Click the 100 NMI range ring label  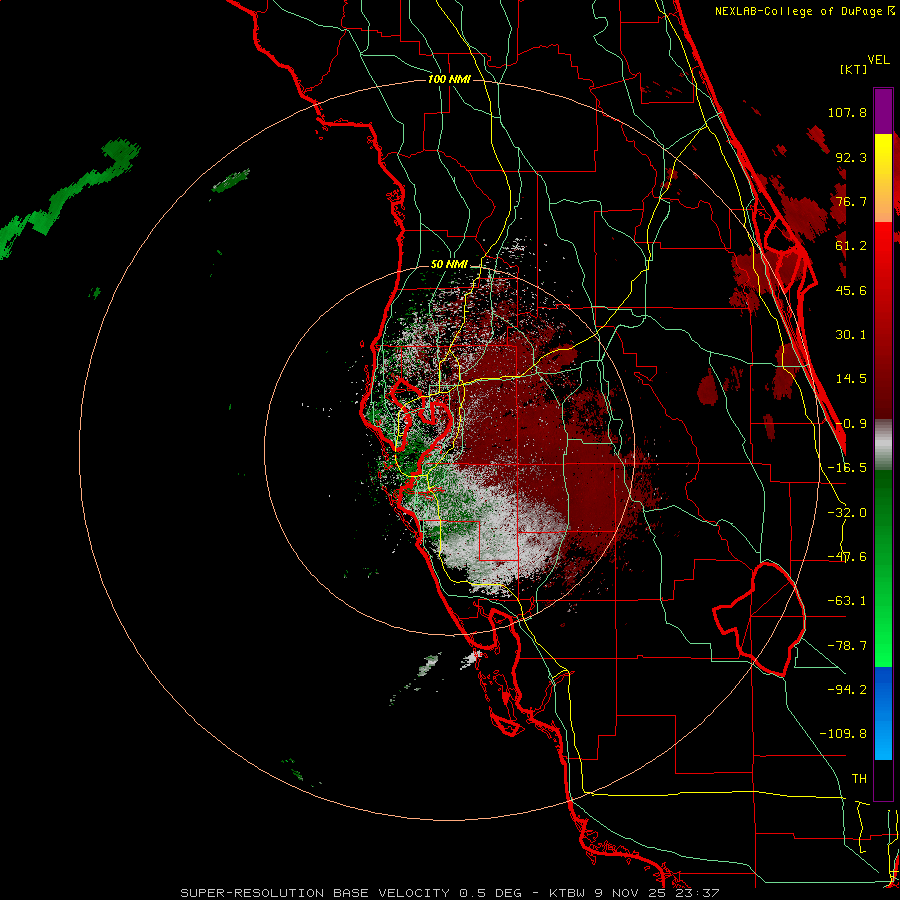tap(449, 79)
